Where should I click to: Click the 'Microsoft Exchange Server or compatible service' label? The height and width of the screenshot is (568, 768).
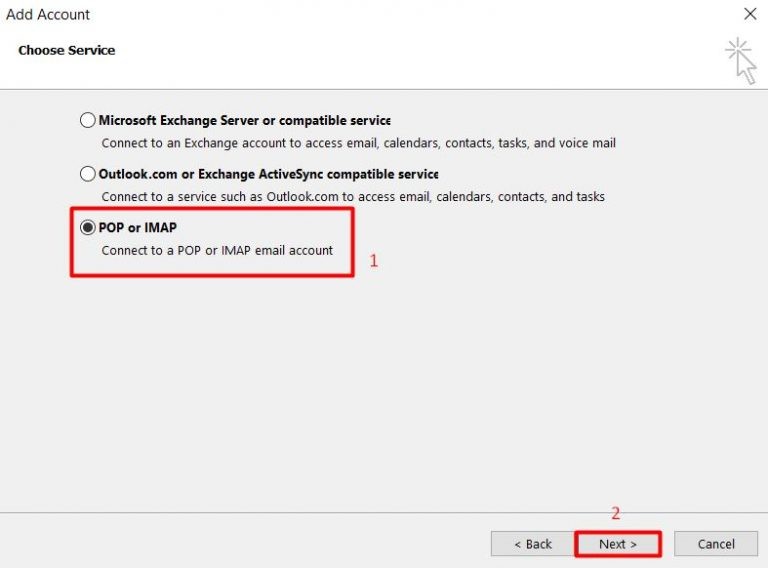[x=244, y=121]
